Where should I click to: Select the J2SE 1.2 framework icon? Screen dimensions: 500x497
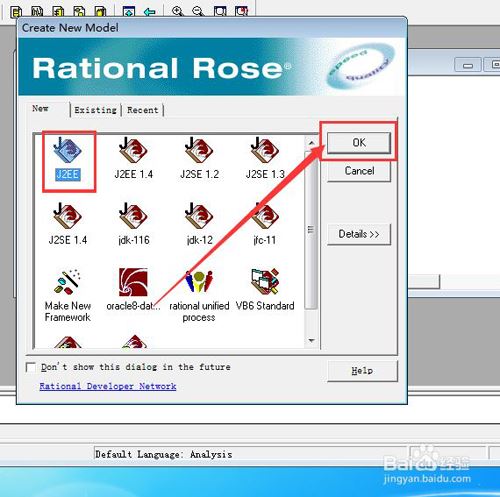pyautogui.click(x=199, y=150)
